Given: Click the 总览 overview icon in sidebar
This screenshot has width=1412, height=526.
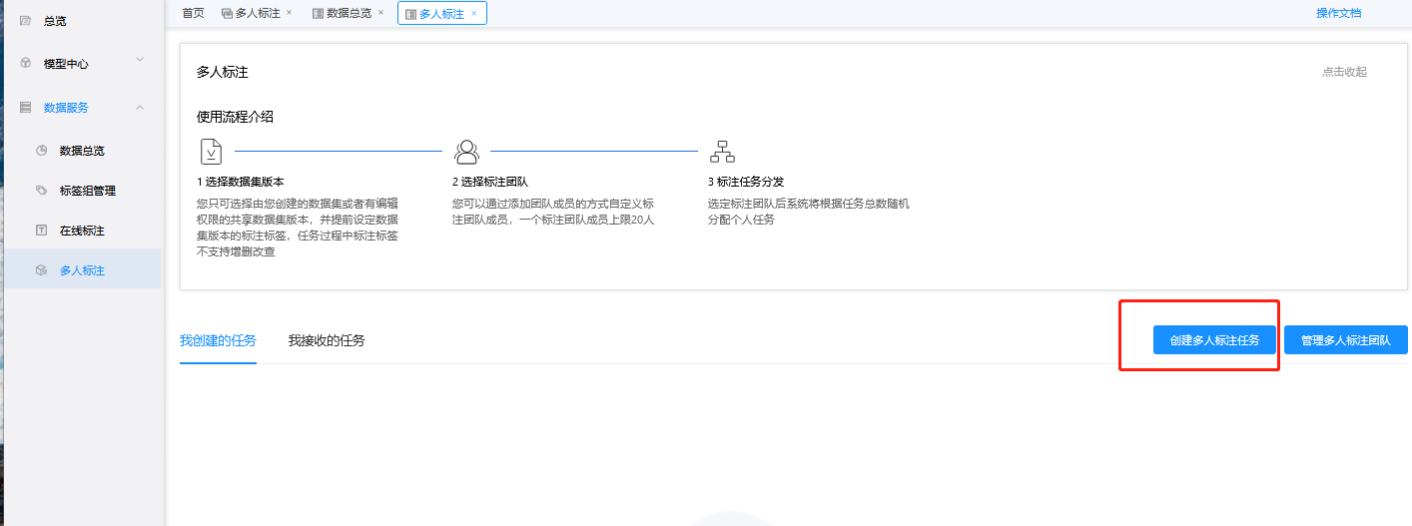Looking at the screenshot, I should coord(26,20).
